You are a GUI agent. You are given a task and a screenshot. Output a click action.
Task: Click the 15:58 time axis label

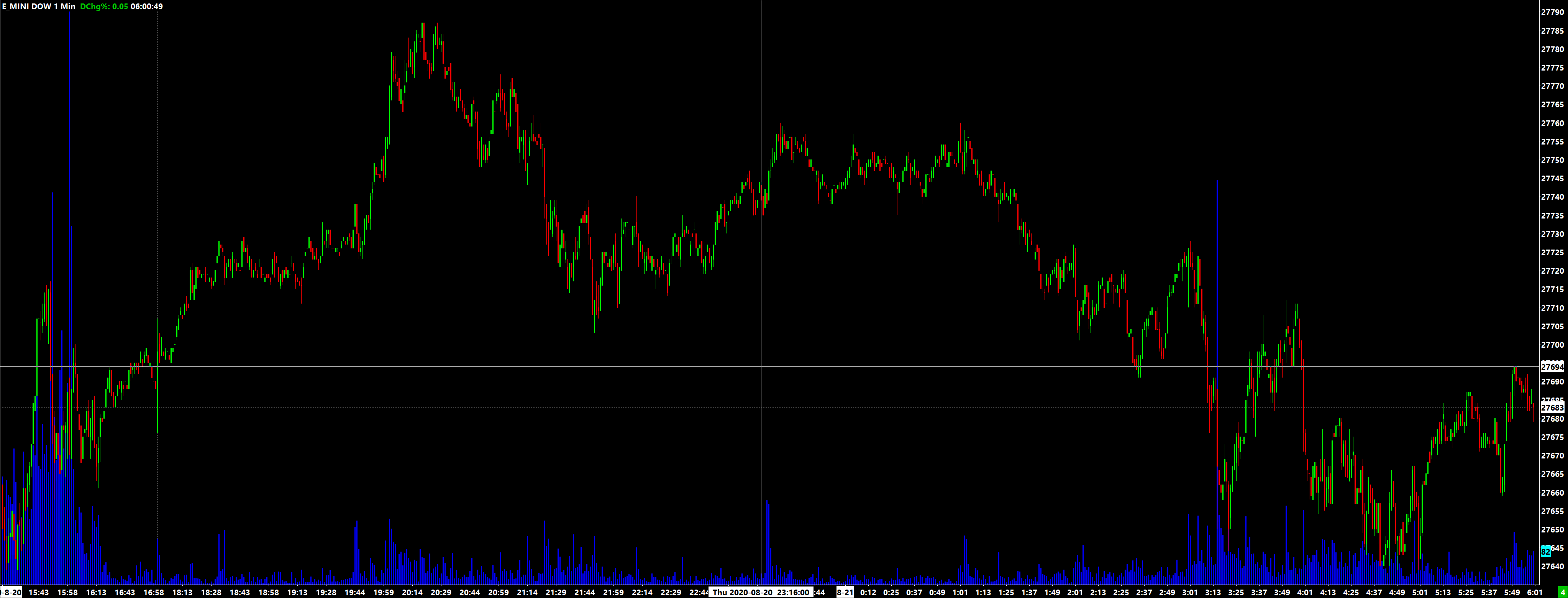click(x=67, y=592)
